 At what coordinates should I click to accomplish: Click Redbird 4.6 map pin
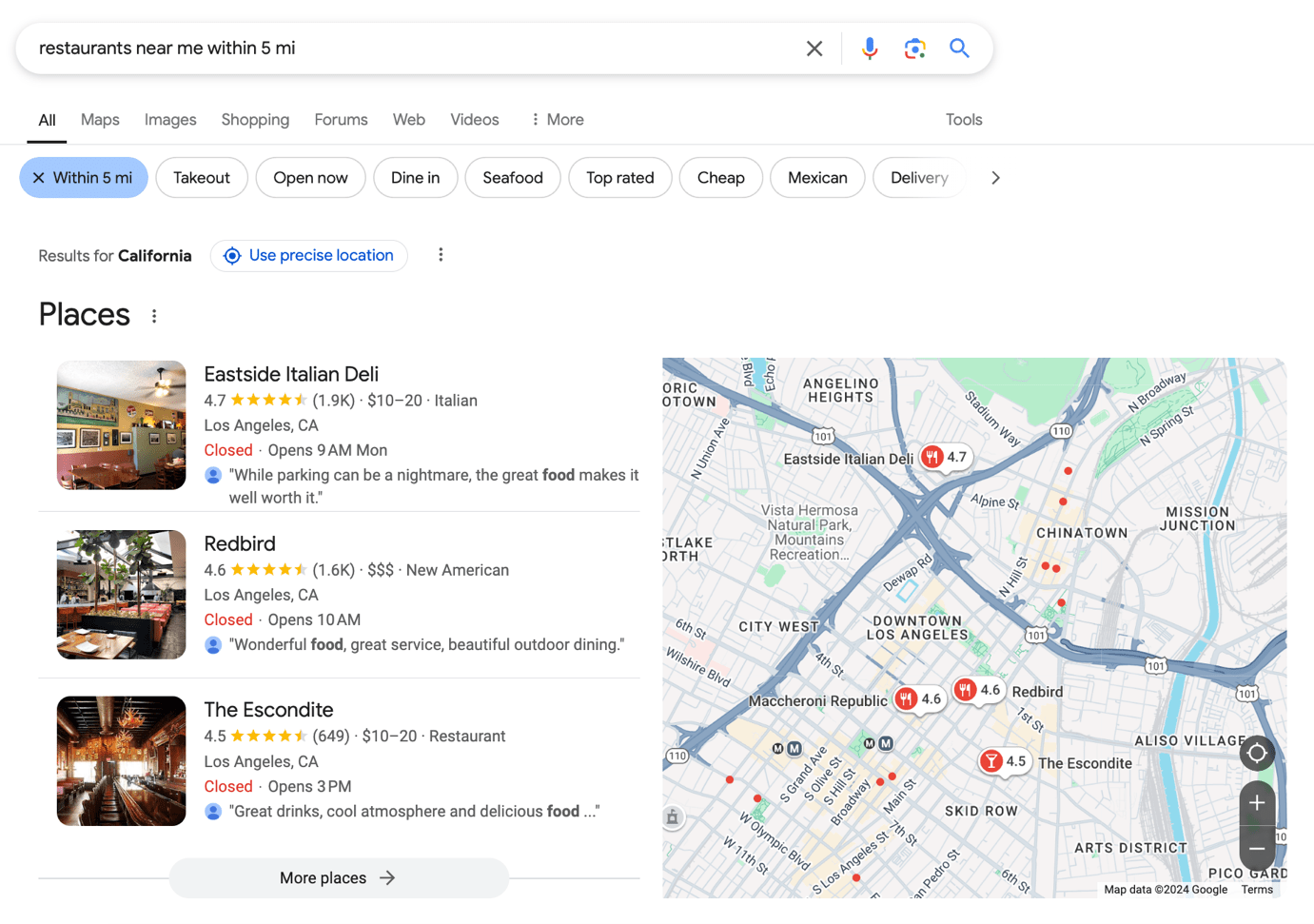pyautogui.click(x=979, y=691)
